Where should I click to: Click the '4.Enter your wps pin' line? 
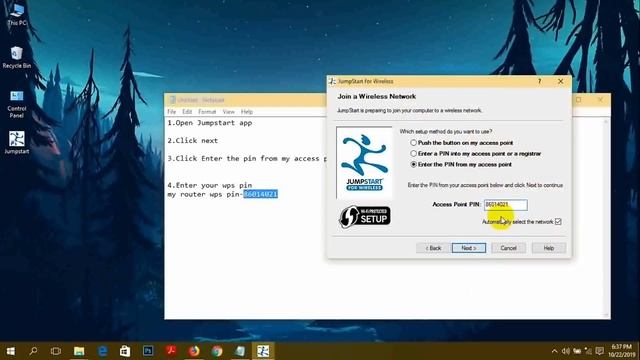pyautogui.click(x=210, y=185)
